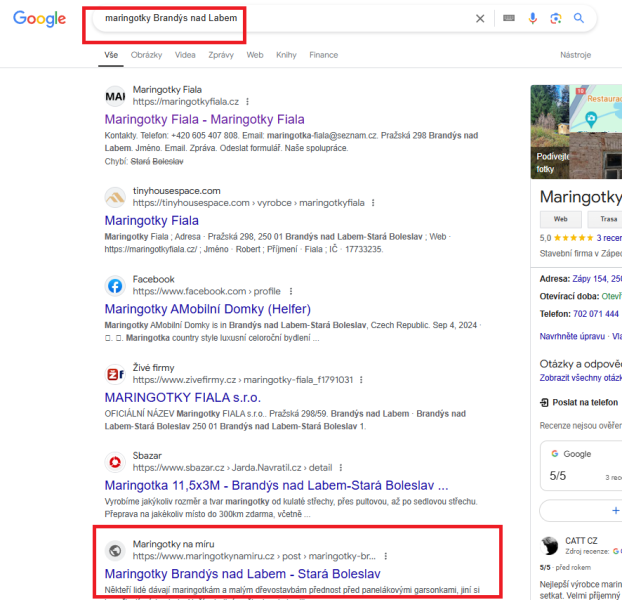Viewport: 622px width, 600px height.
Task: Open Maringotky AMobilní Domky (Helfer) link
Action: click(207, 309)
